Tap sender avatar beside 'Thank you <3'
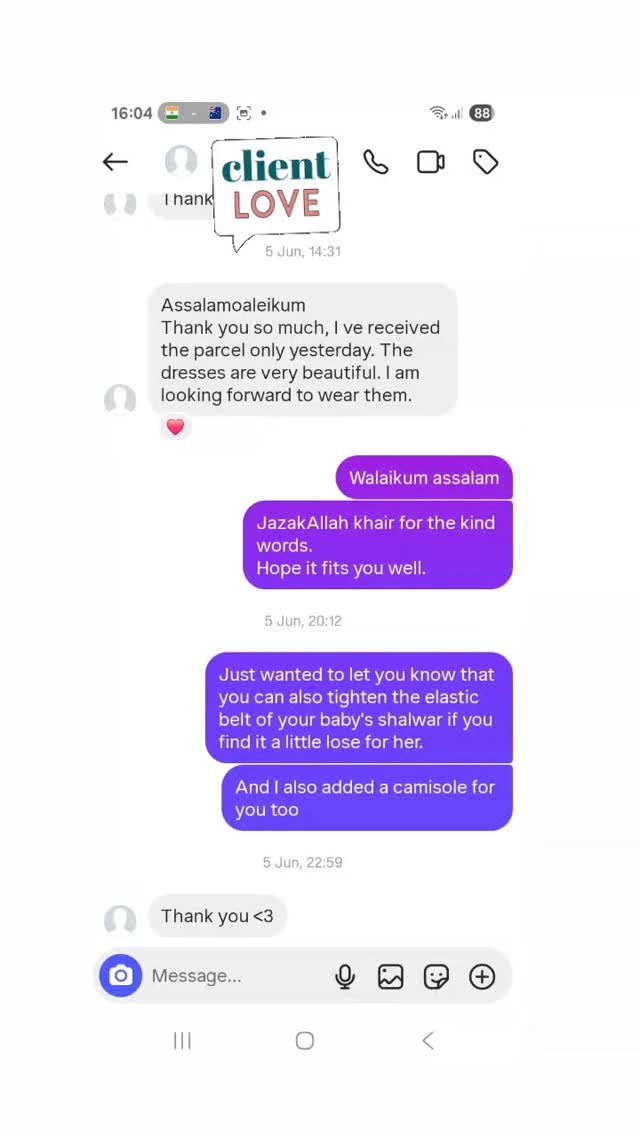 [120, 920]
